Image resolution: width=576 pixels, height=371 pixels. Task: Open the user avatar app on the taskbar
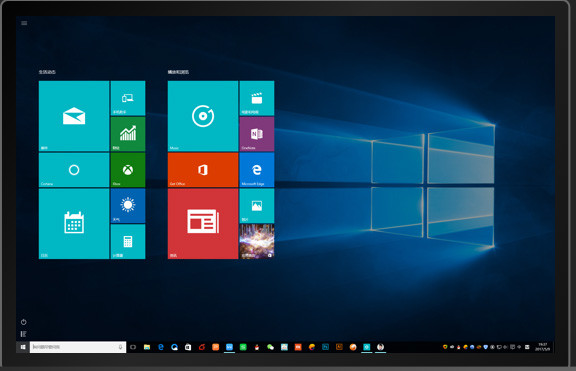point(381,347)
